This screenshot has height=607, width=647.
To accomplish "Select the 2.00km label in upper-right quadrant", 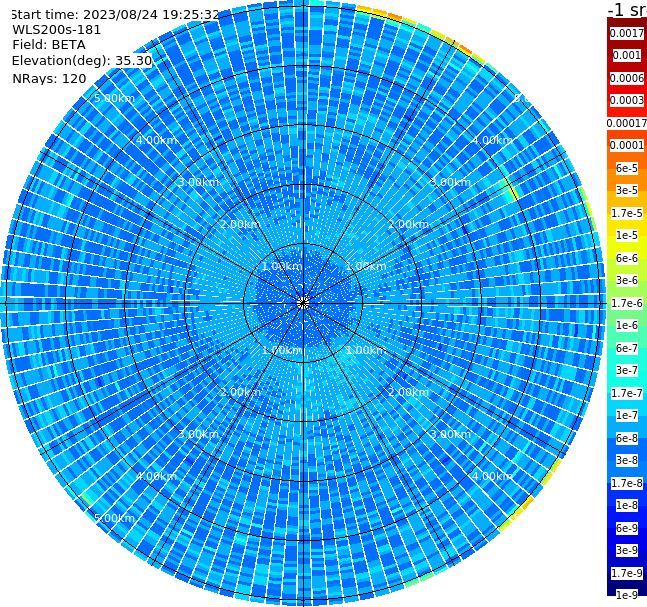I will tap(408, 224).
